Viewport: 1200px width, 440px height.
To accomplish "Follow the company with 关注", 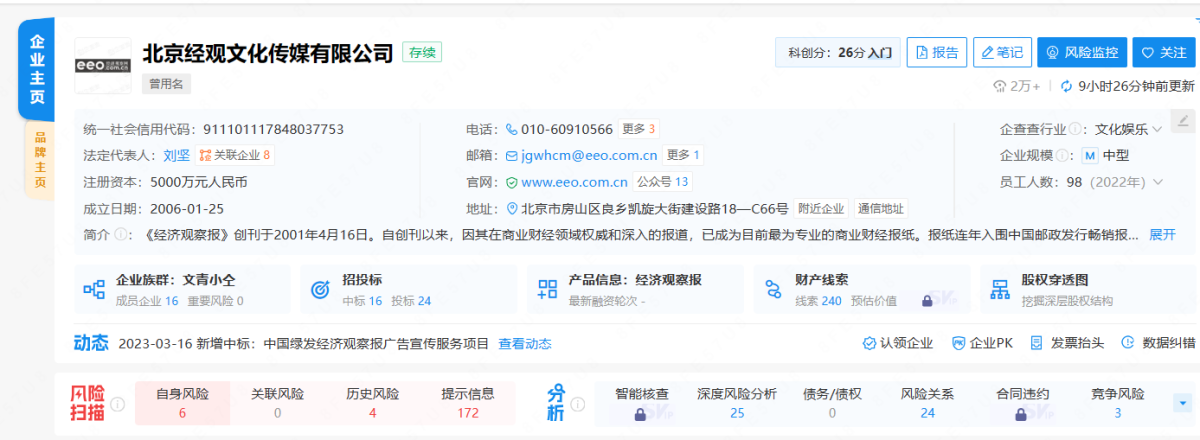I will pyautogui.click(x=1163, y=52).
